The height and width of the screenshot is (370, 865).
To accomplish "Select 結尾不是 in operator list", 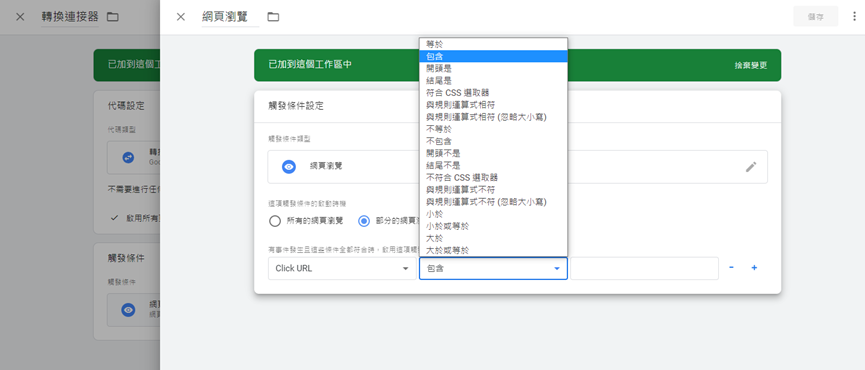I will click(493, 165).
